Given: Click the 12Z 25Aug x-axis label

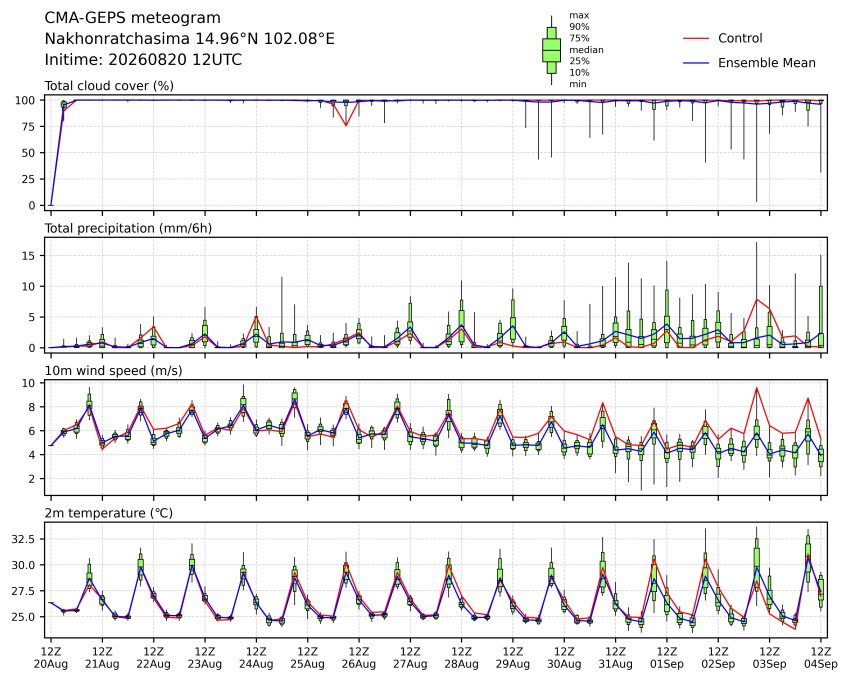Looking at the screenshot, I should point(308,657).
